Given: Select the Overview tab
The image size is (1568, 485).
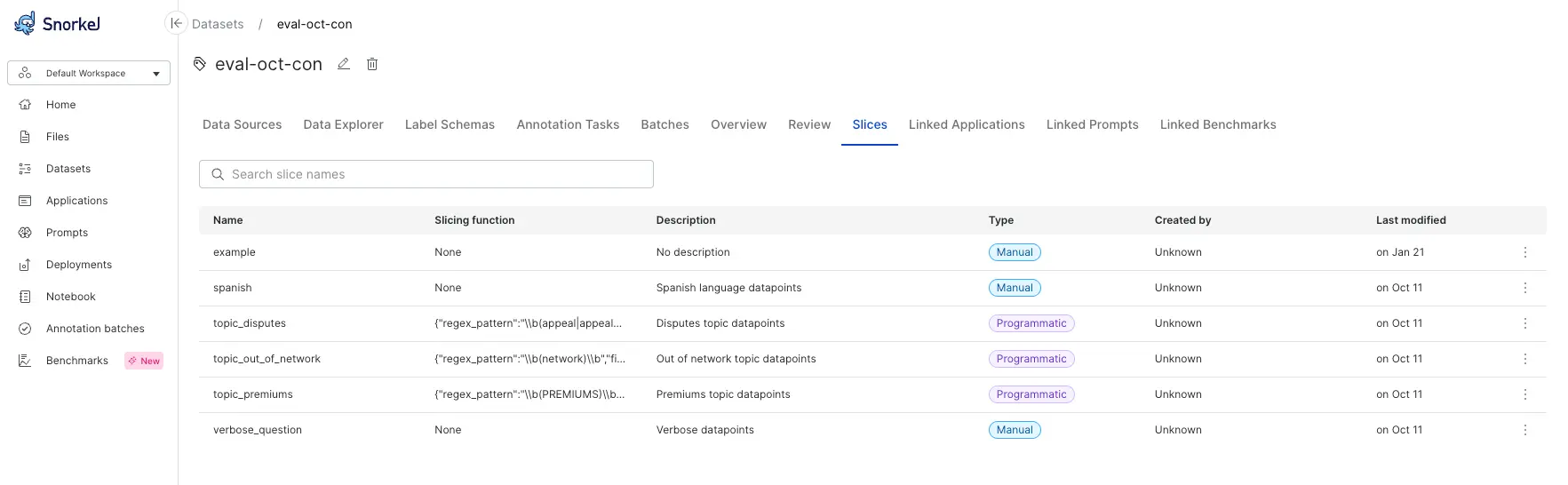Looking at the screenshot, I should 738,124.
